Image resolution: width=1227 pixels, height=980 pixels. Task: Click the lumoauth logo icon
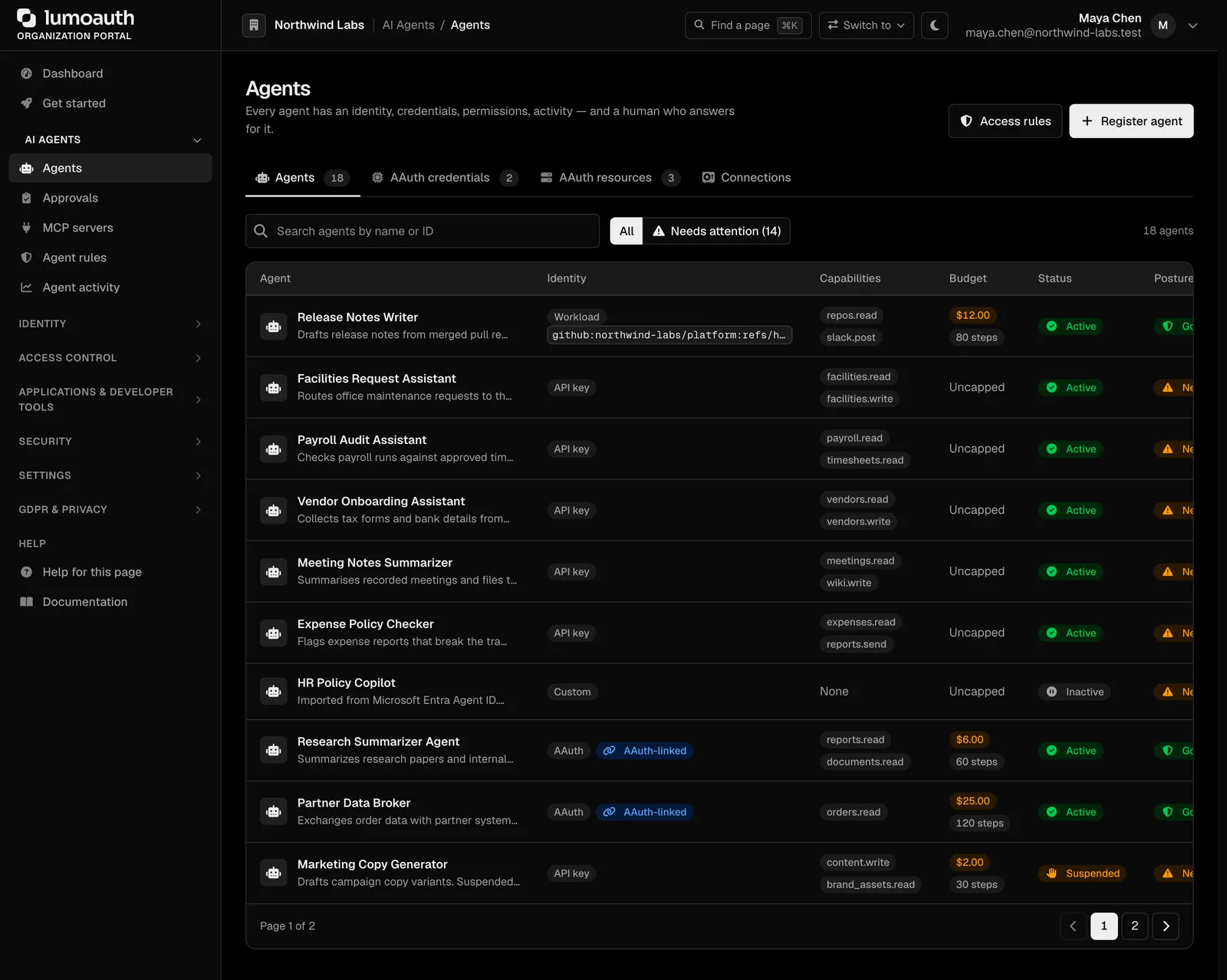pyautogui.click(x=27, y=18)
